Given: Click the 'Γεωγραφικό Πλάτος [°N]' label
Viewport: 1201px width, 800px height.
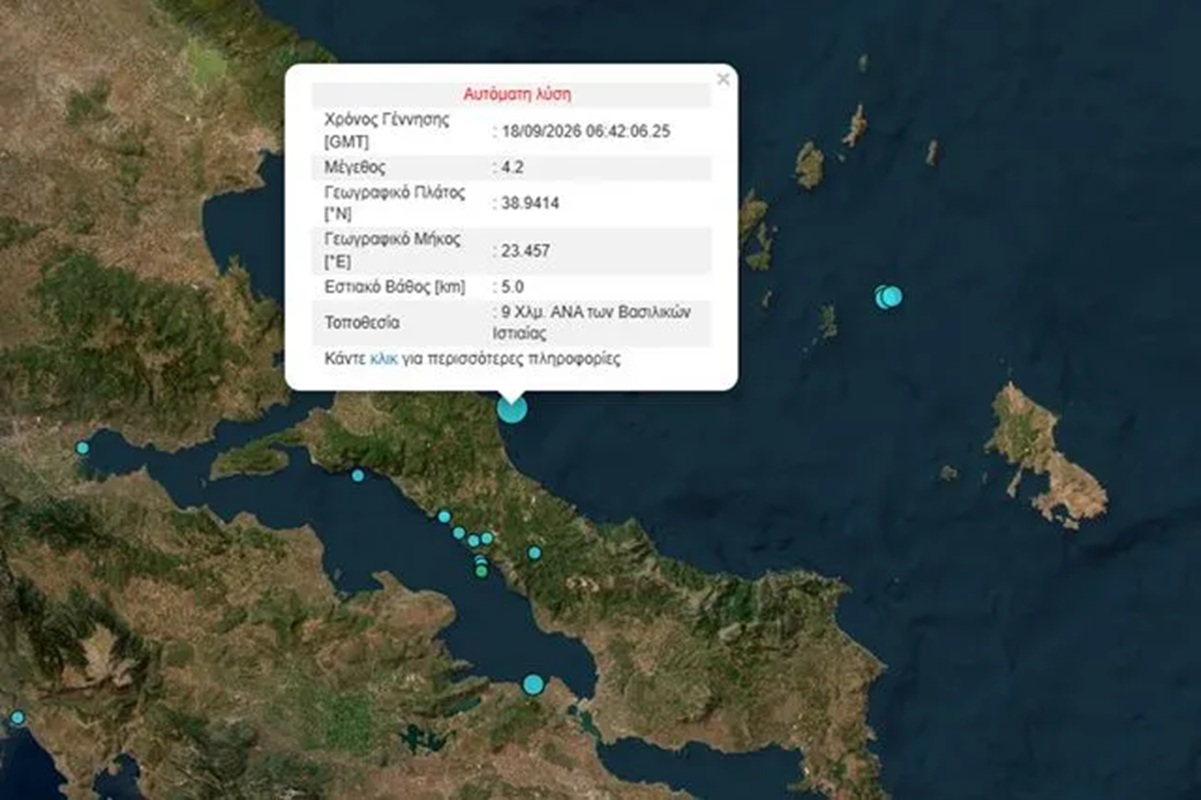Looking at the screenshot, I should (x=393, y=203).
